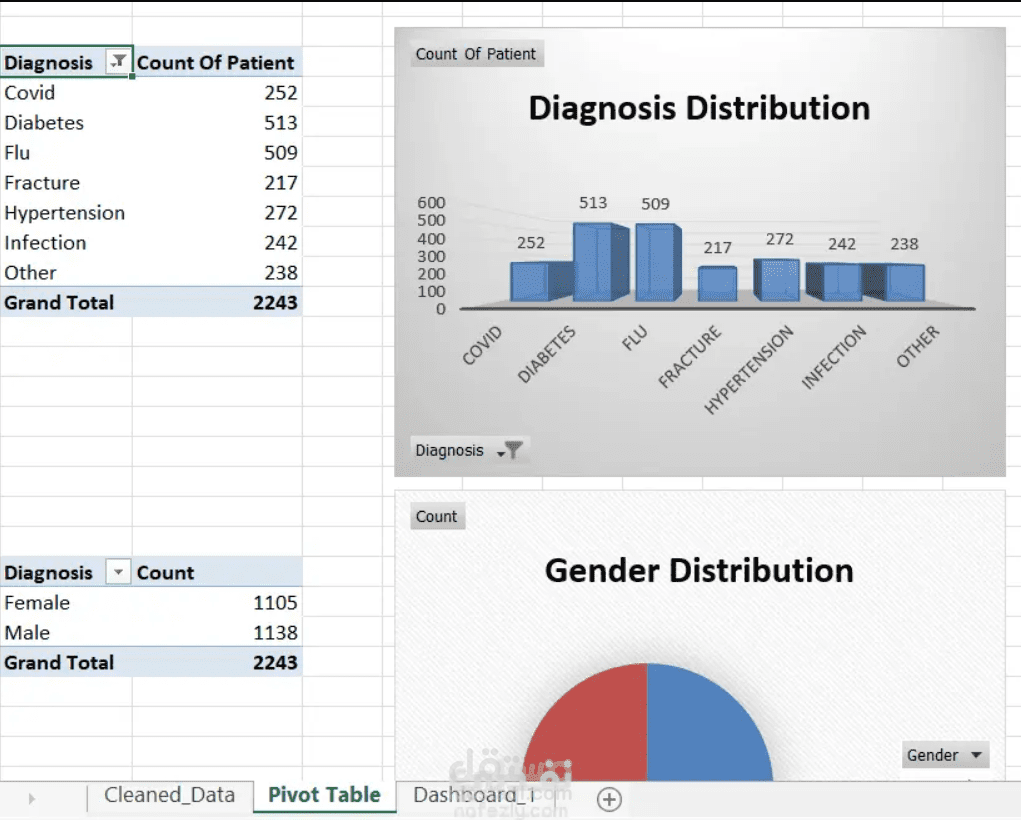Click the Diagnosis field filter button on the chart
The height and width of the screenshot is (820, 1021).
[x=469, y=450]
